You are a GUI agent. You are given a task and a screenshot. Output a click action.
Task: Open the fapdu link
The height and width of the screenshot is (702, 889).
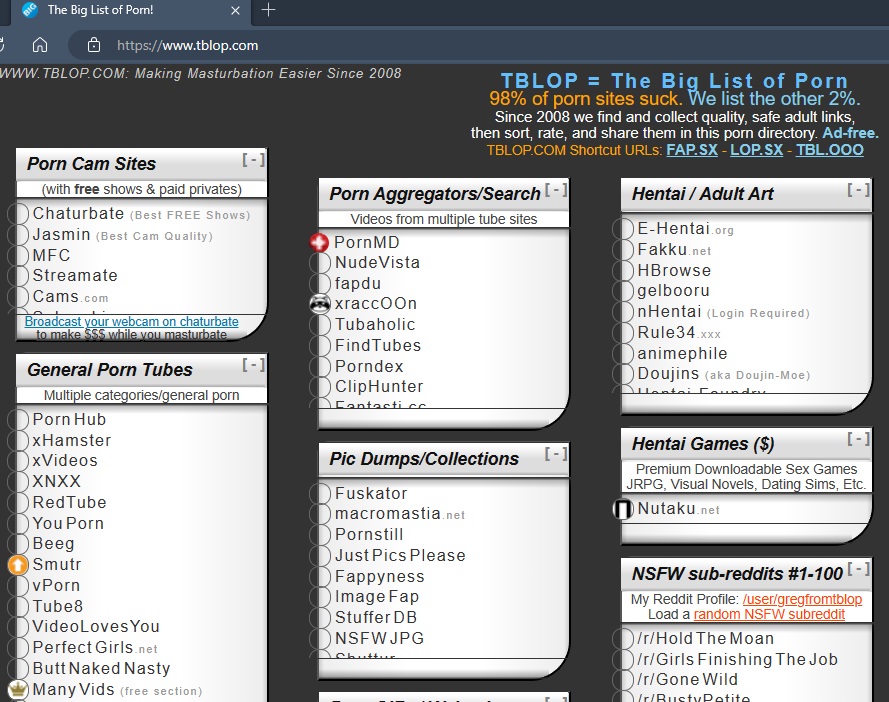[x=358, y=284]
